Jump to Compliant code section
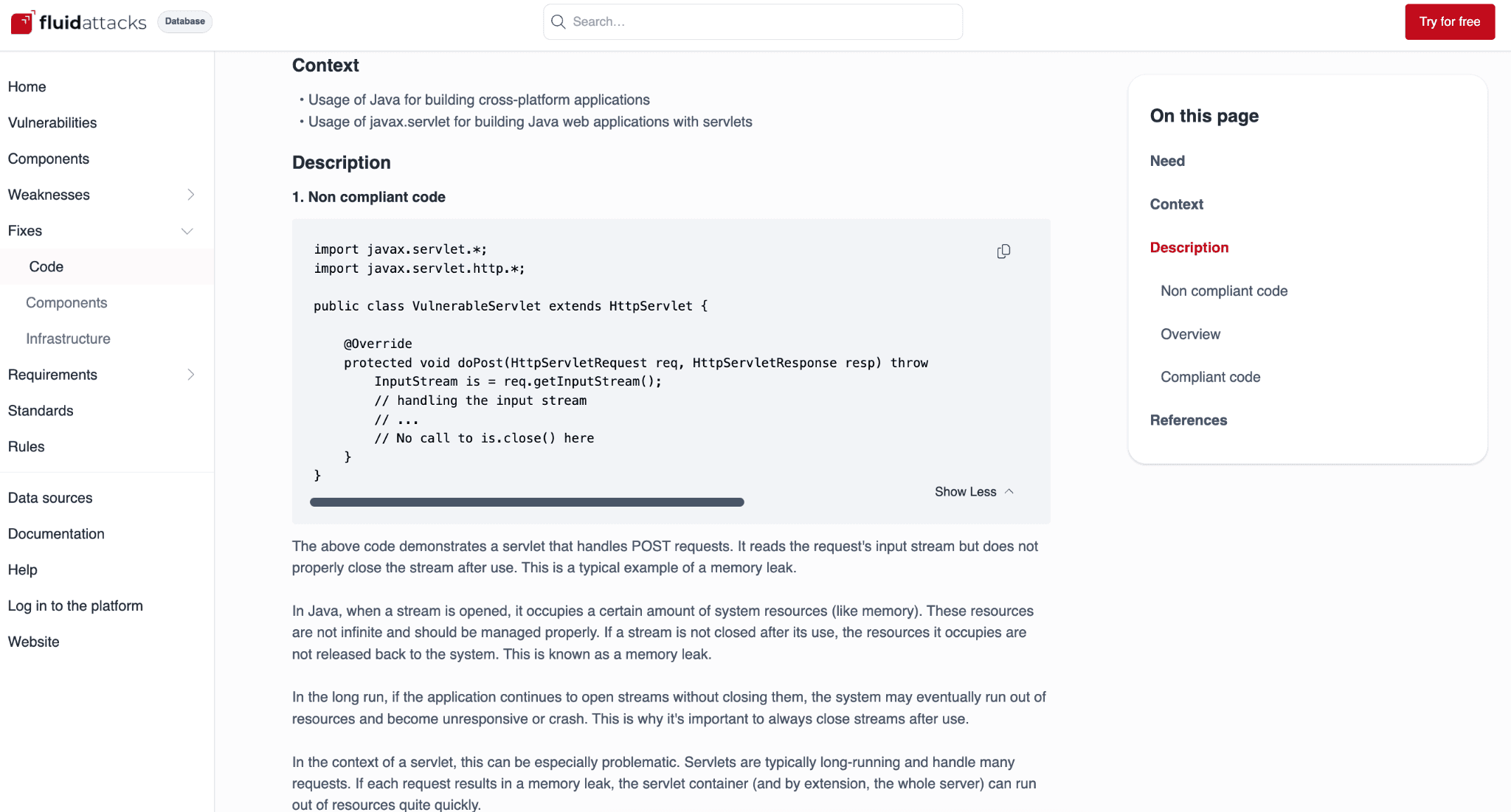Image resolution: width=1511 pixels, height=812 pixels. tap(1210, 377)
